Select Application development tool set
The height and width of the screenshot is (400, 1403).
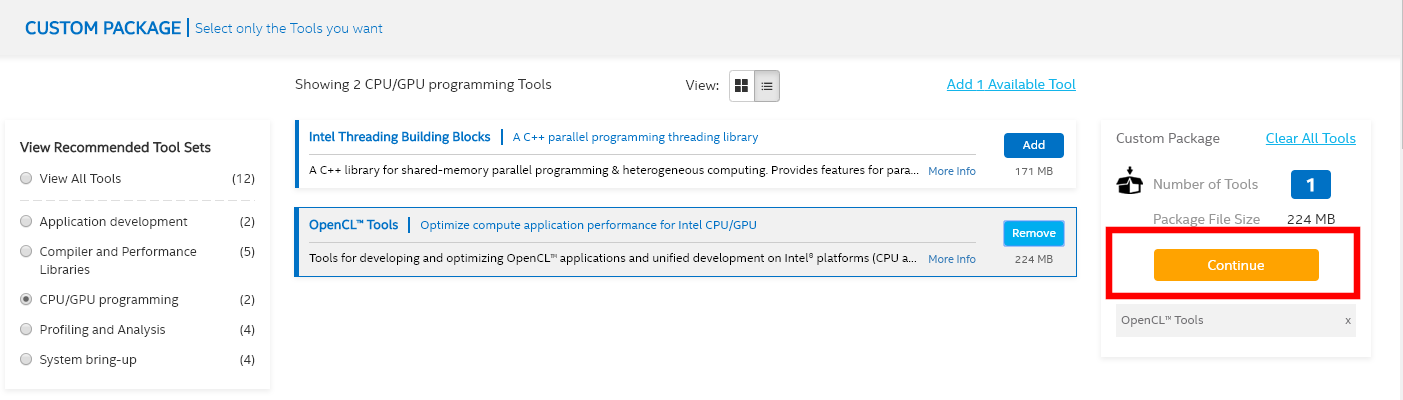[26, 222]
